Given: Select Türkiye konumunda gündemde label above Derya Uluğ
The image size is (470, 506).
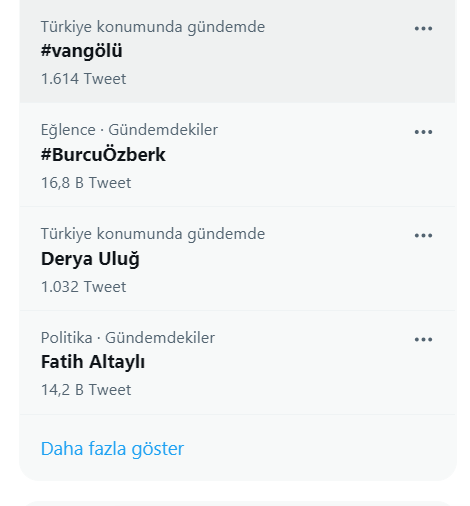Looking at the screenshot, I should (x=153, y=234).
